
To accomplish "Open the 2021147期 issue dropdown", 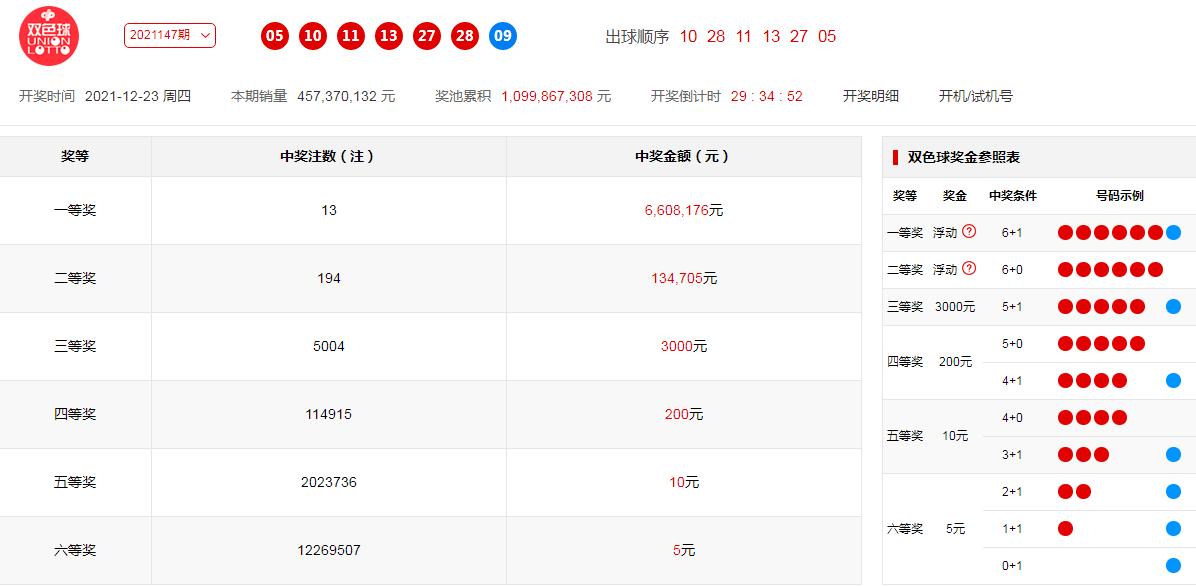I will (x=169, y=35).
